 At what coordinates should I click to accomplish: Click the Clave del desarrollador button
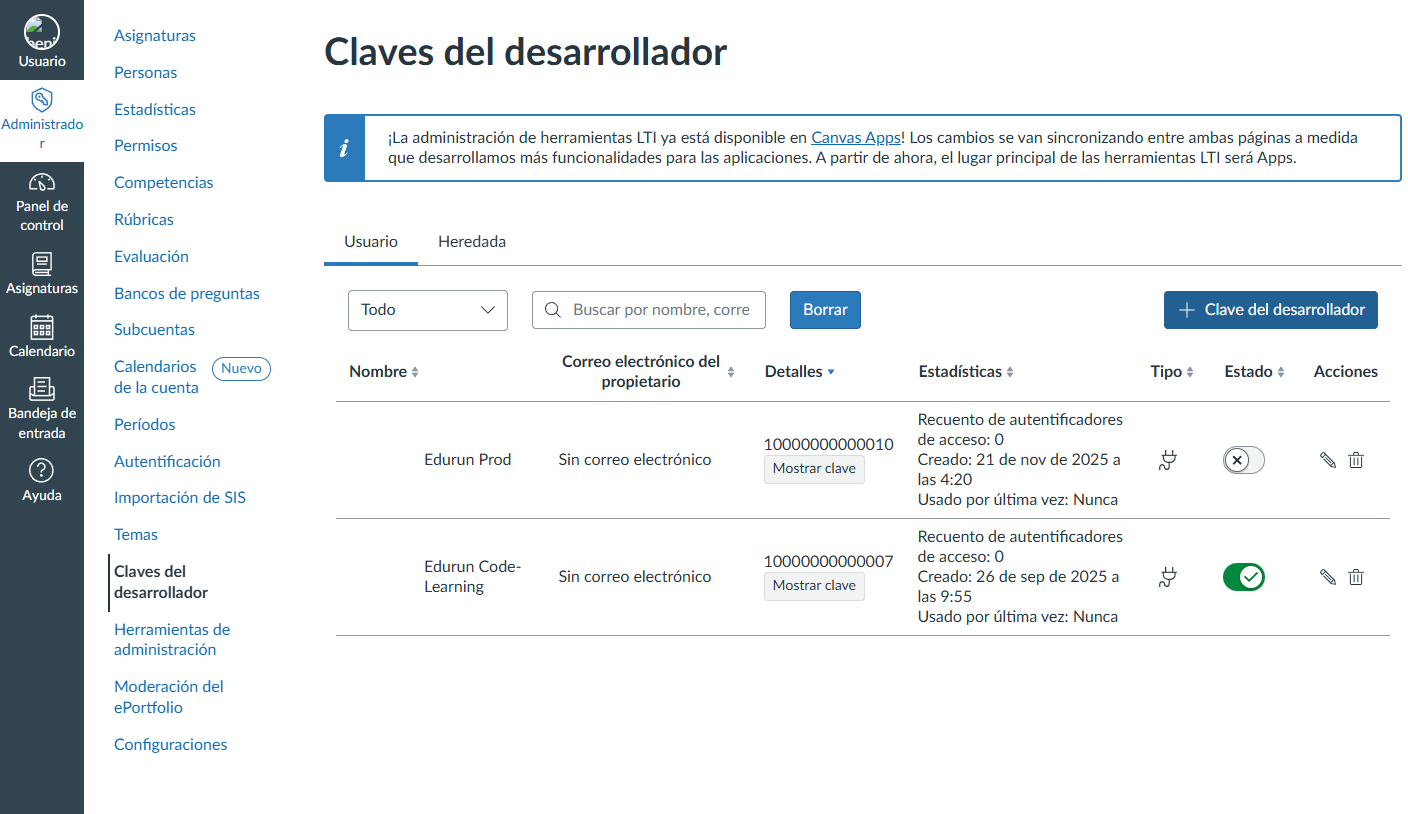[x=1270, y=310]
